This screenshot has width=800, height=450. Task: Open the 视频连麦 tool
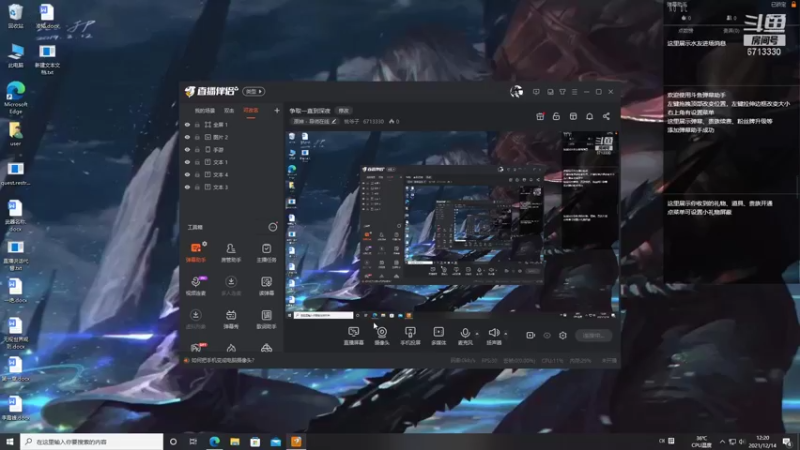point(195,286)
